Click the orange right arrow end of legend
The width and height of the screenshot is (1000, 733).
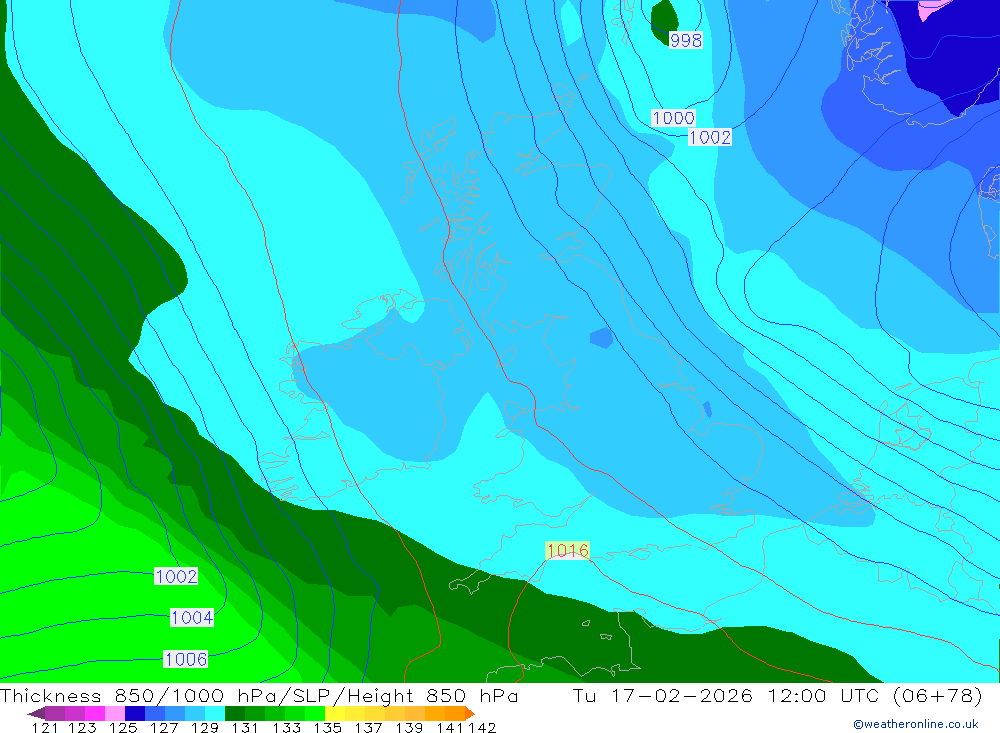469,713
